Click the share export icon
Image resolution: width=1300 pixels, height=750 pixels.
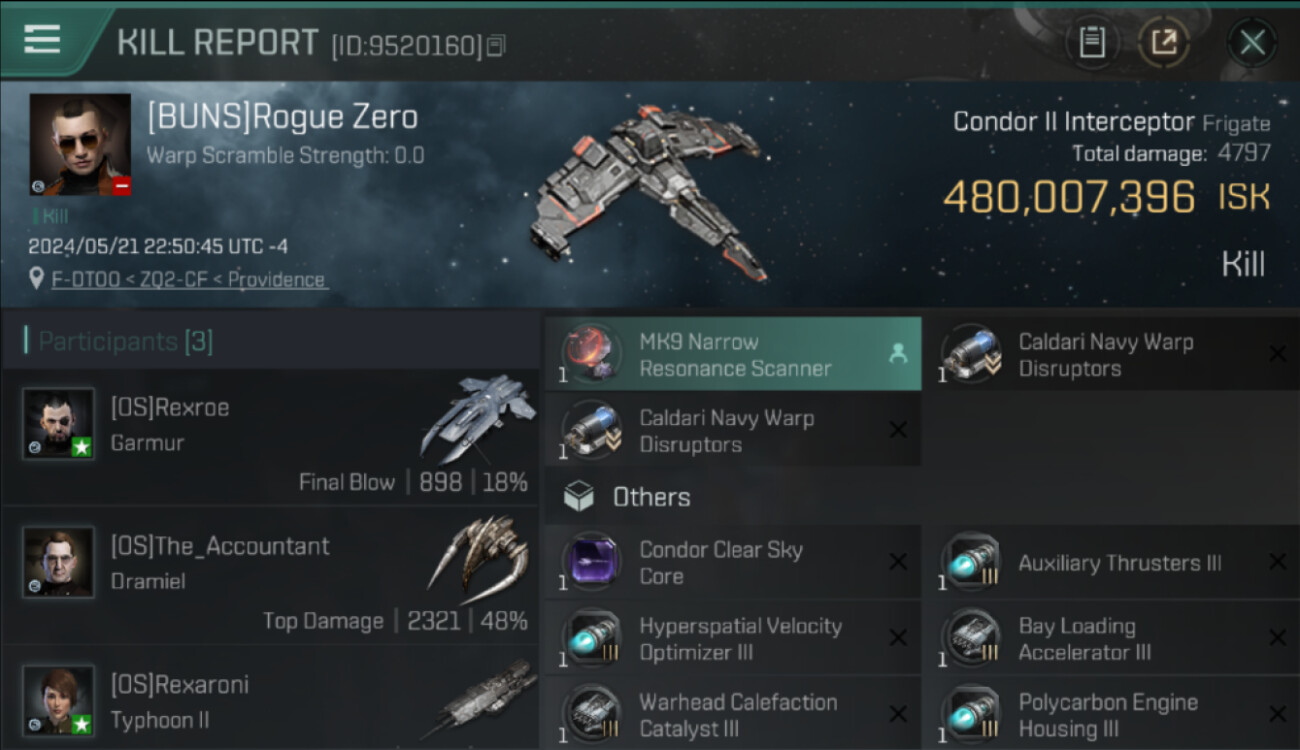coord(1164,43)
